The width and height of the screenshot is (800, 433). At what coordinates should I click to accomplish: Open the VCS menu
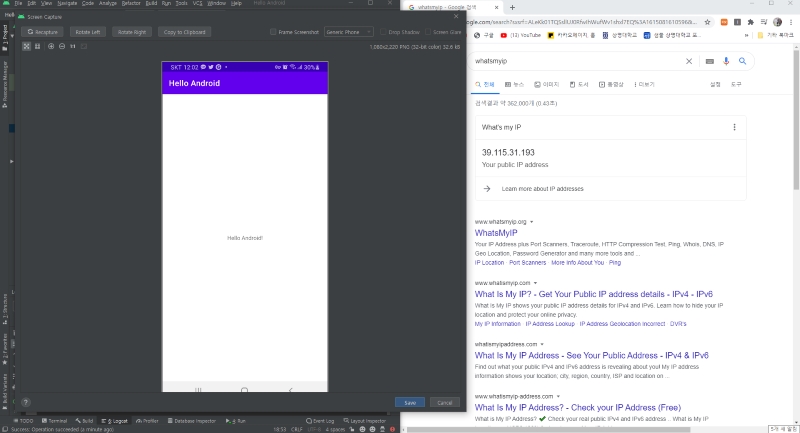[197, 3]
